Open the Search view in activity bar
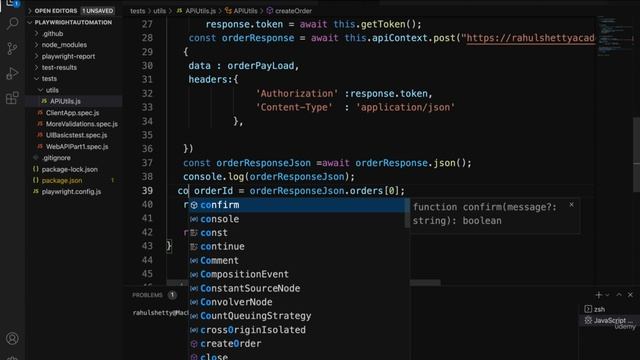 point(12,23)
